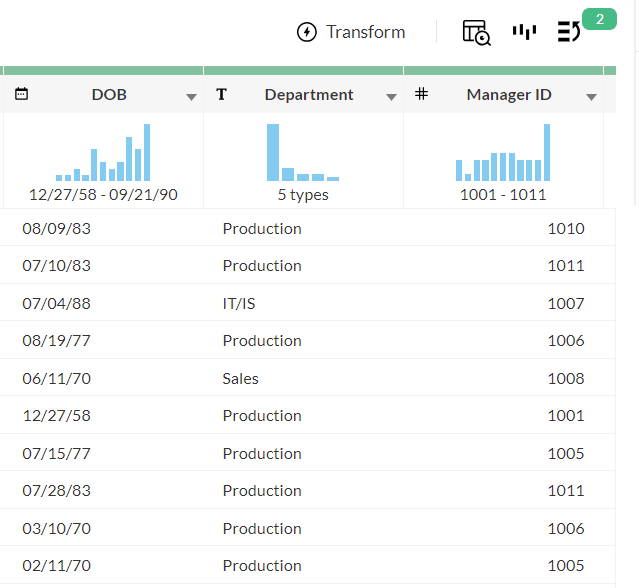Viewport: 639px width, 588px height.
Task: Click the candlestick chart icon in toolbar
Action: (524, 32)
